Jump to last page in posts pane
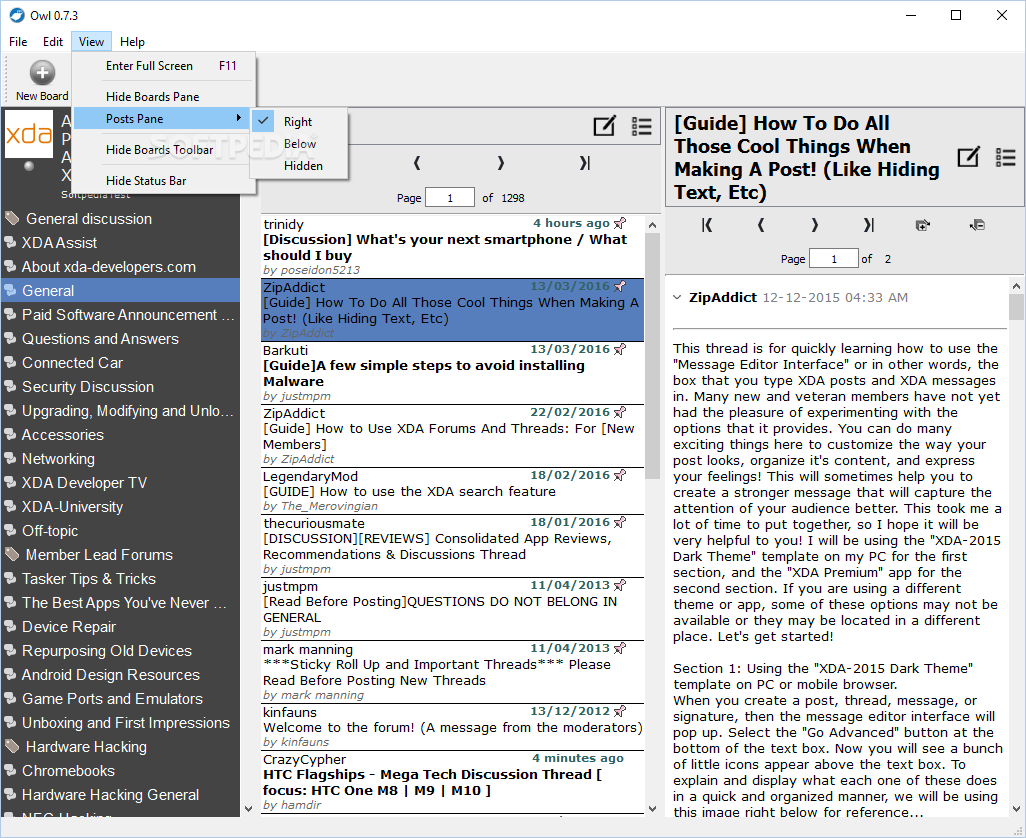Viewport: 1026px width, 838px height. click(868, 225)
